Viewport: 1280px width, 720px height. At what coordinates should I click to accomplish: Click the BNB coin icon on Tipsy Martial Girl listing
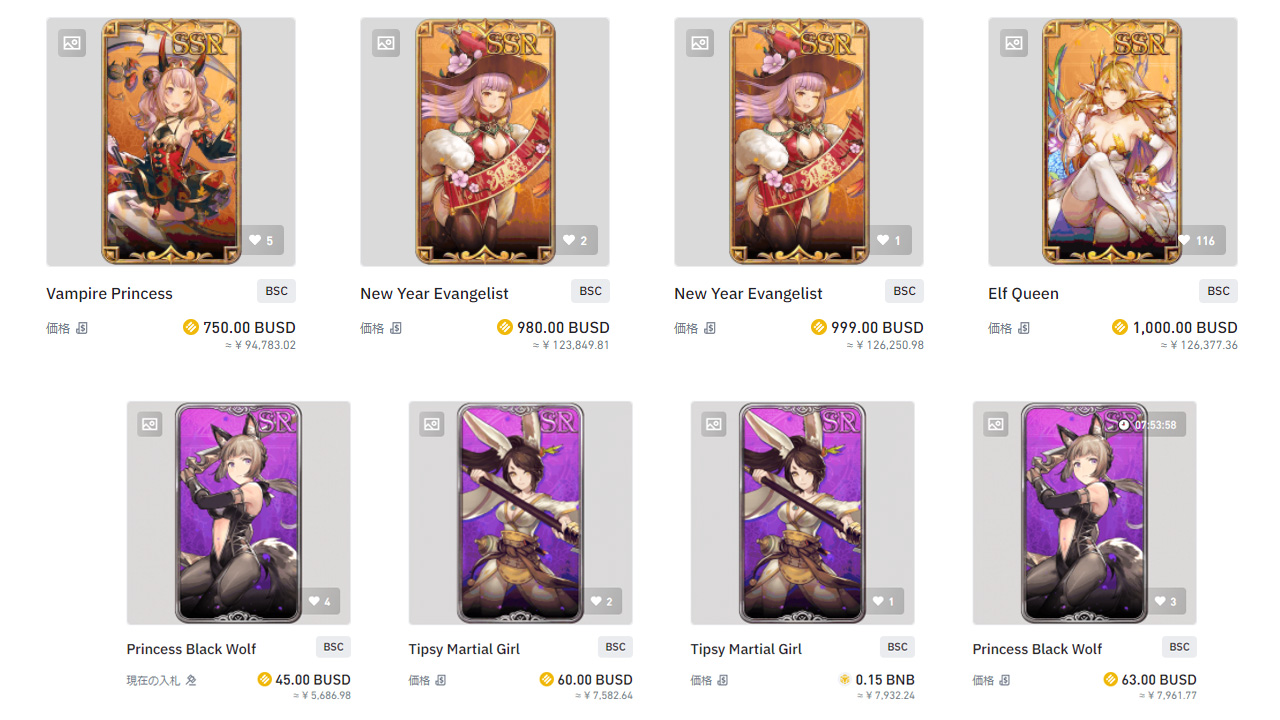[x=845, y=679]
